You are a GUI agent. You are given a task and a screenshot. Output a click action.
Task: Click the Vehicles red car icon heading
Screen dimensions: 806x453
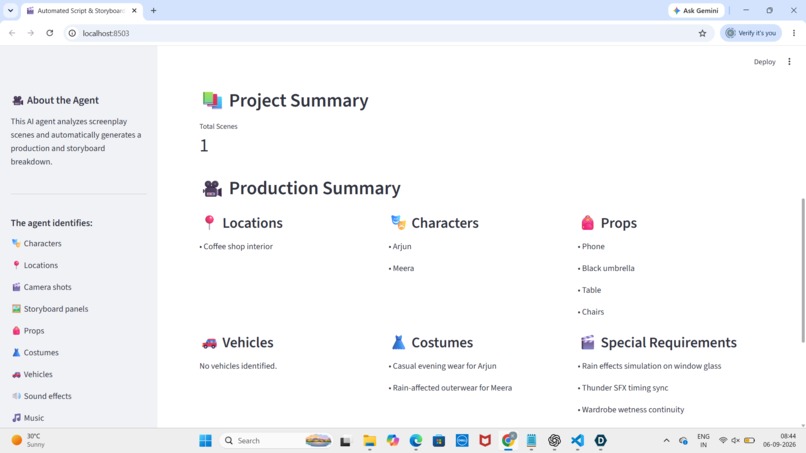209,343
